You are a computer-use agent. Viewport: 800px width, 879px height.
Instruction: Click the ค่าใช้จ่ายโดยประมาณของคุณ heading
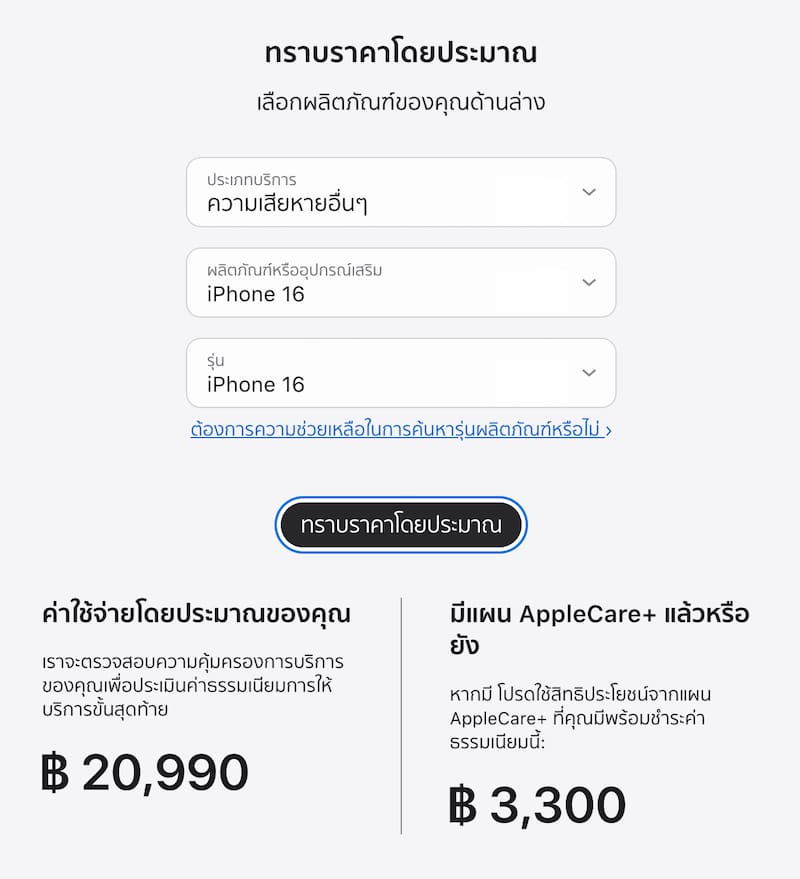coord(196,612)
